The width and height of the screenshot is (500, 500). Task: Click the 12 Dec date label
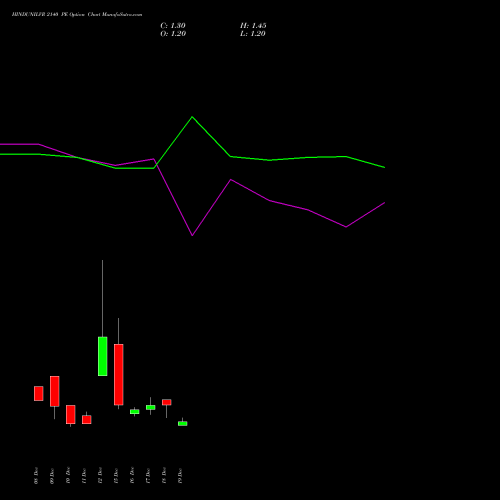tap(100, 476)
